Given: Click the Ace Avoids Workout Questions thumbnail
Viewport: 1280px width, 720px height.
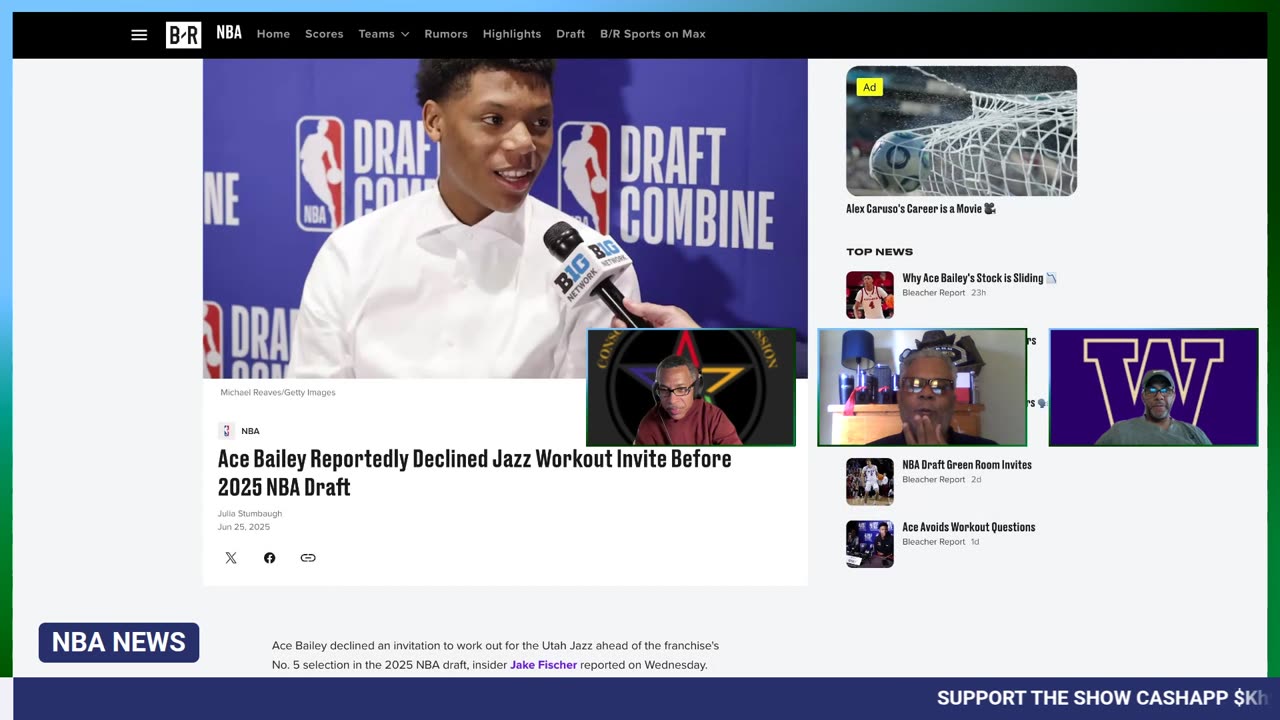Looking at the screenshot, I should [870, 544].
